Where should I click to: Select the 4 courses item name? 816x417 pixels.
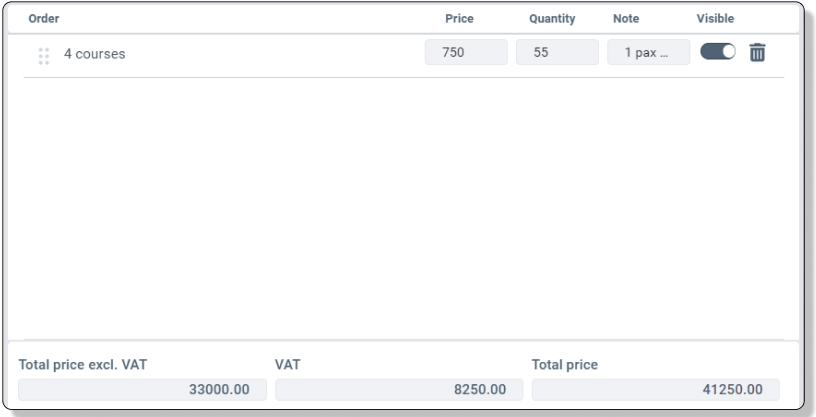tap(95, 55)
